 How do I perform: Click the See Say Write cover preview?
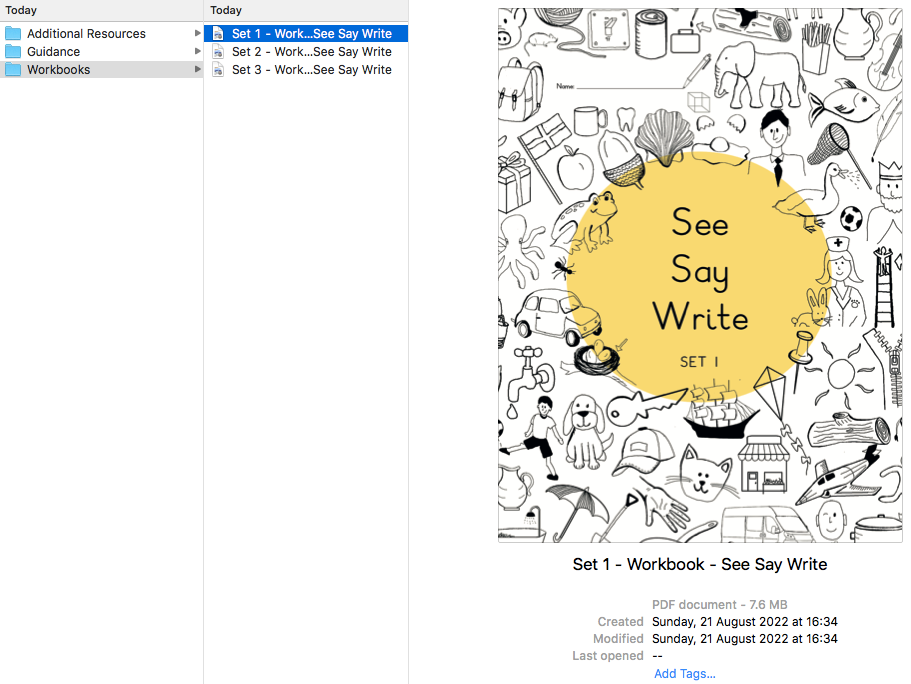coord(699,273)
